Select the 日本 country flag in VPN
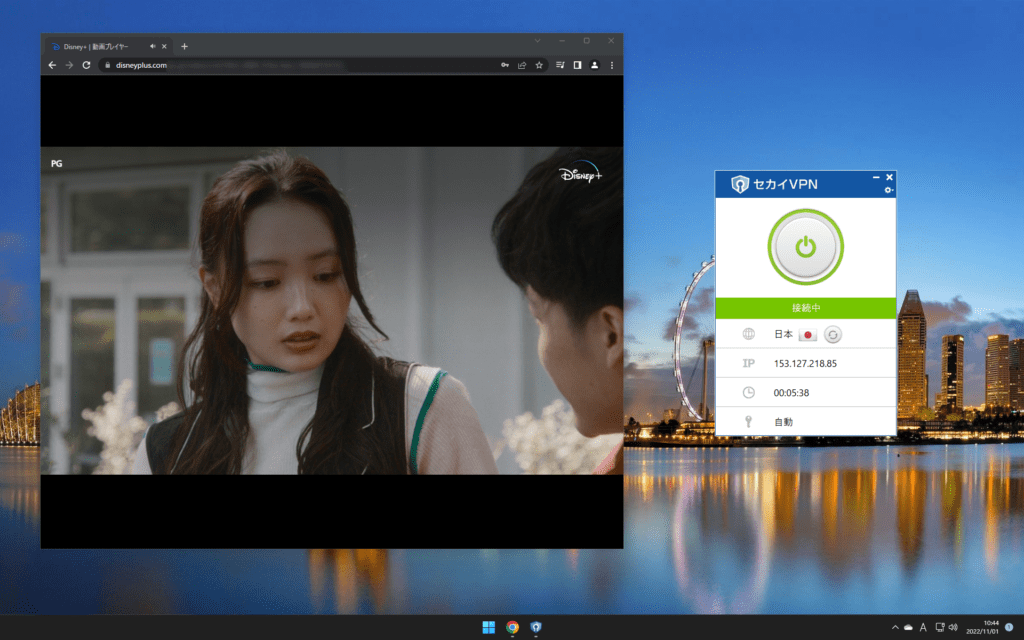 coord(808,335)
